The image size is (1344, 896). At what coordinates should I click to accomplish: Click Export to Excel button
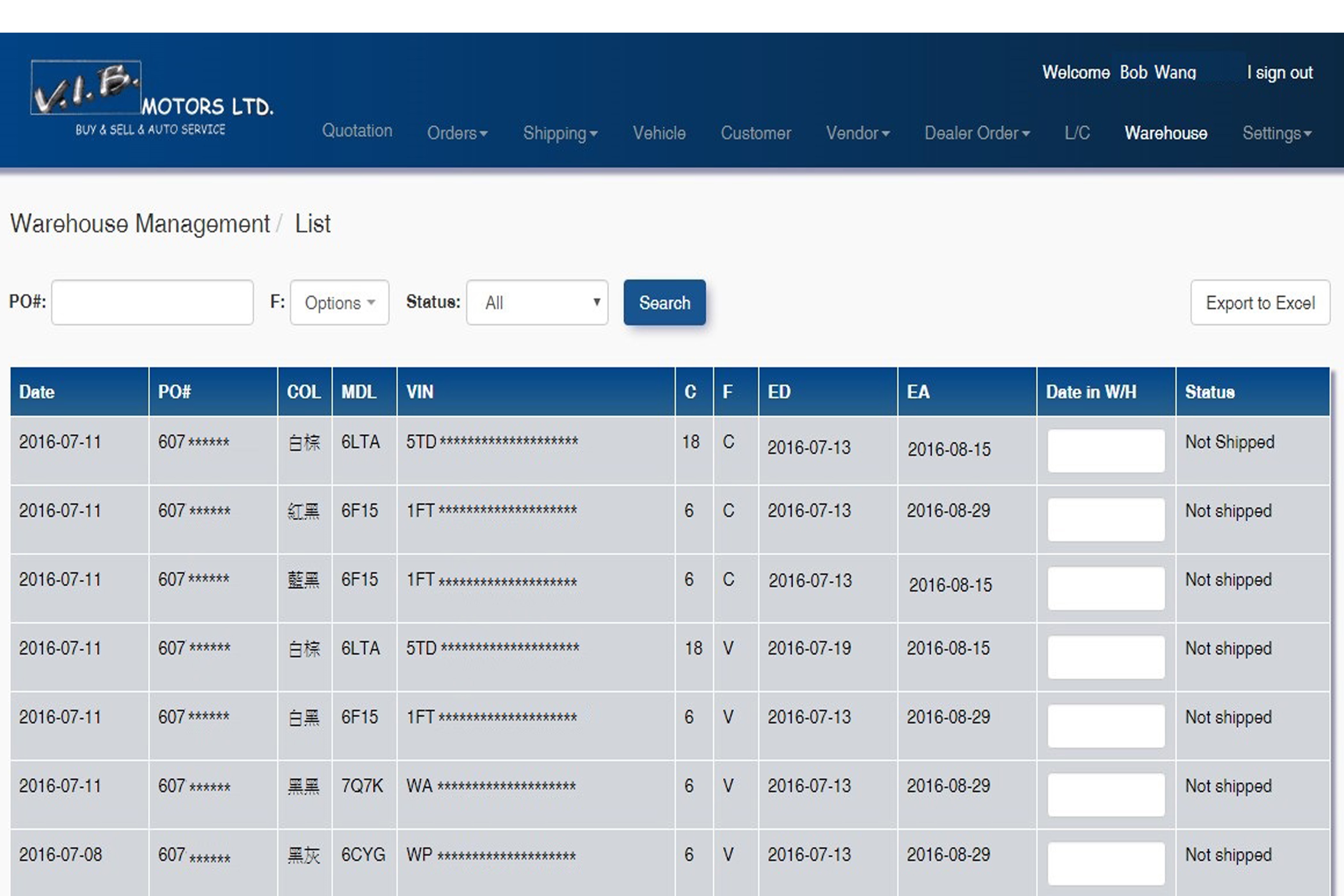[x=1260, y=302]
